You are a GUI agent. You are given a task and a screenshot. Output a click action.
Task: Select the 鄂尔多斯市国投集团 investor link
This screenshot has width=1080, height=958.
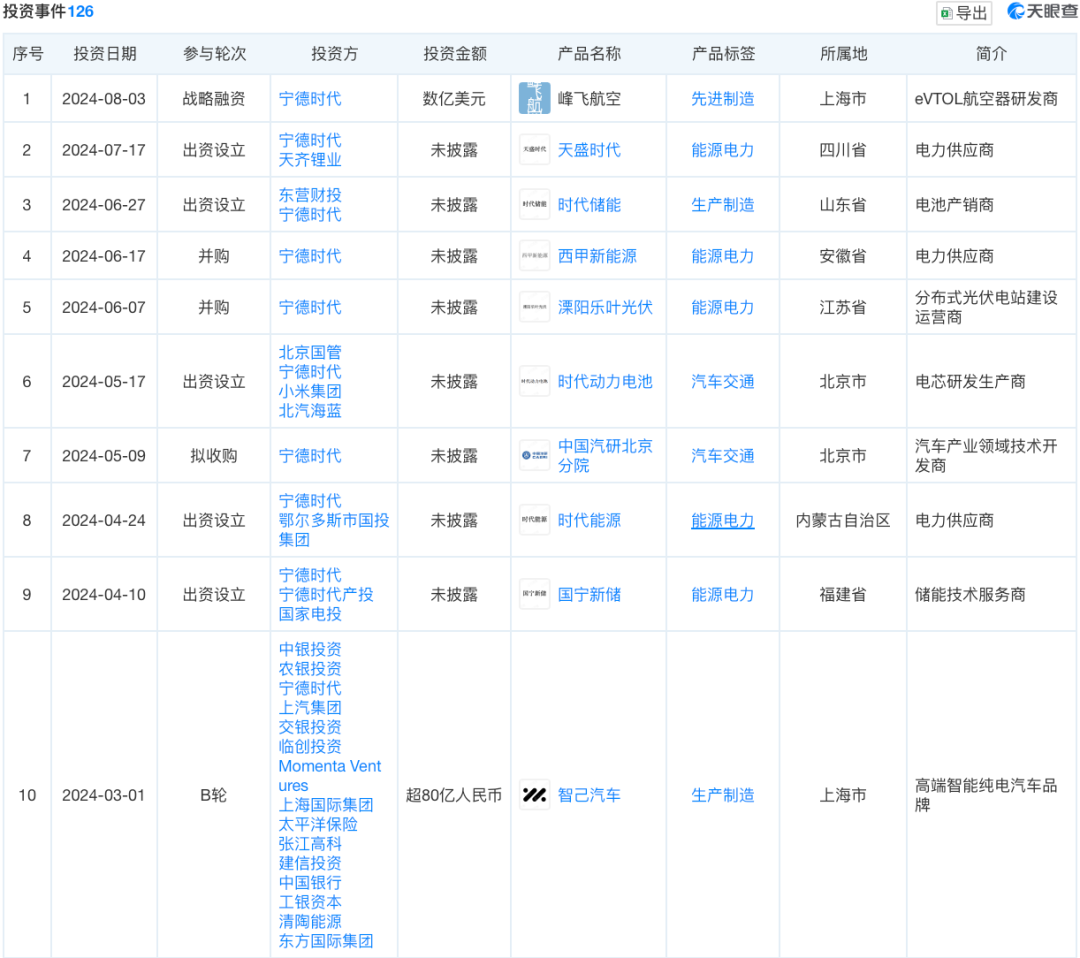333,530
